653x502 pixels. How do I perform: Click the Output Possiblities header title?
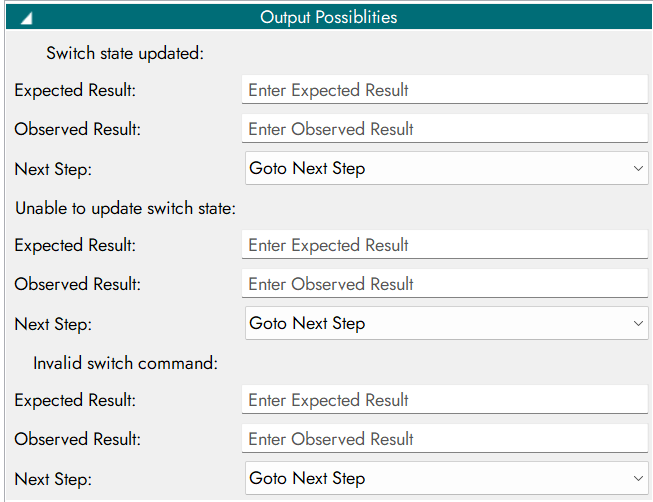(328, 17)
